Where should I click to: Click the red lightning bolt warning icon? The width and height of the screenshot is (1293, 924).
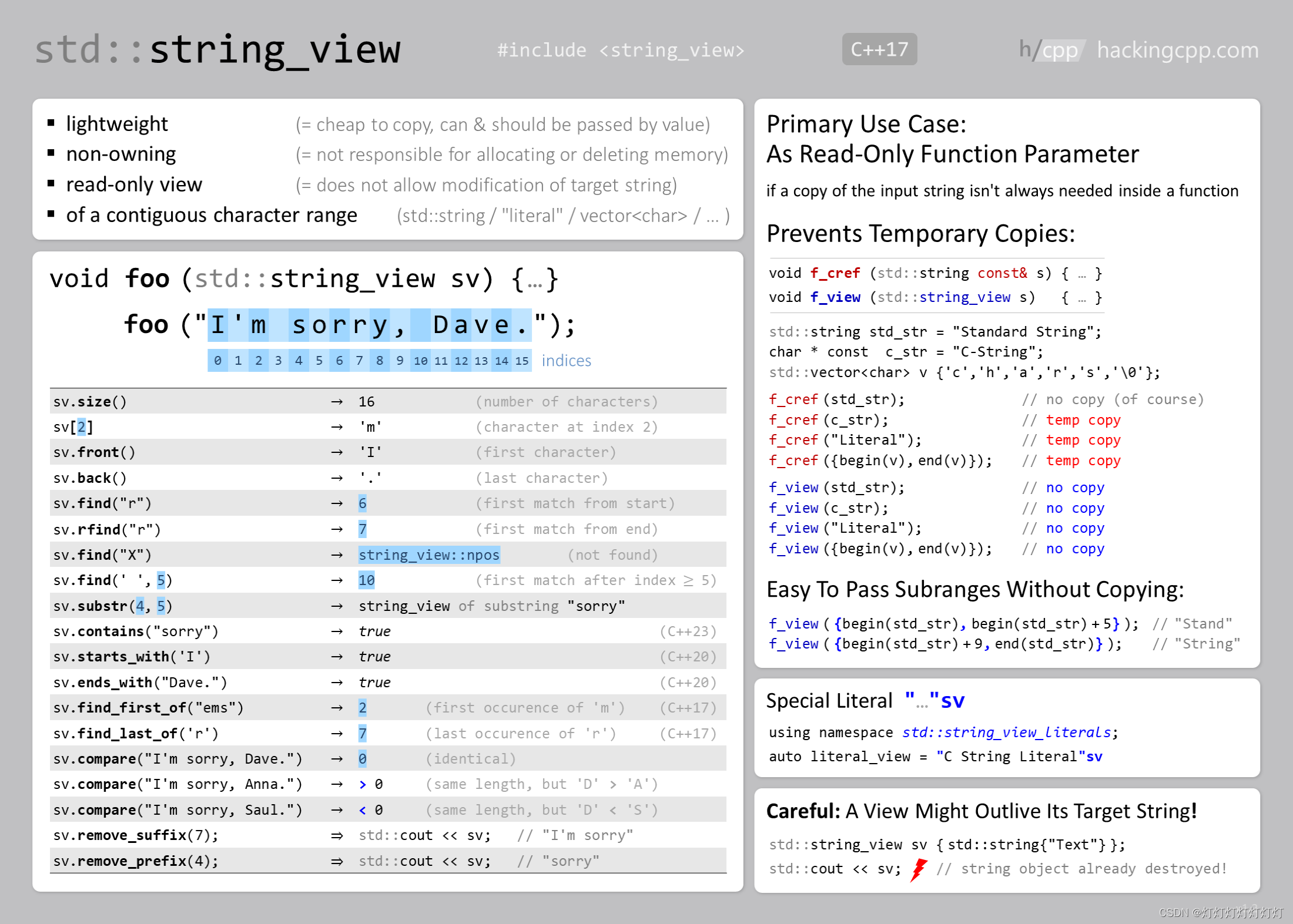919,869
